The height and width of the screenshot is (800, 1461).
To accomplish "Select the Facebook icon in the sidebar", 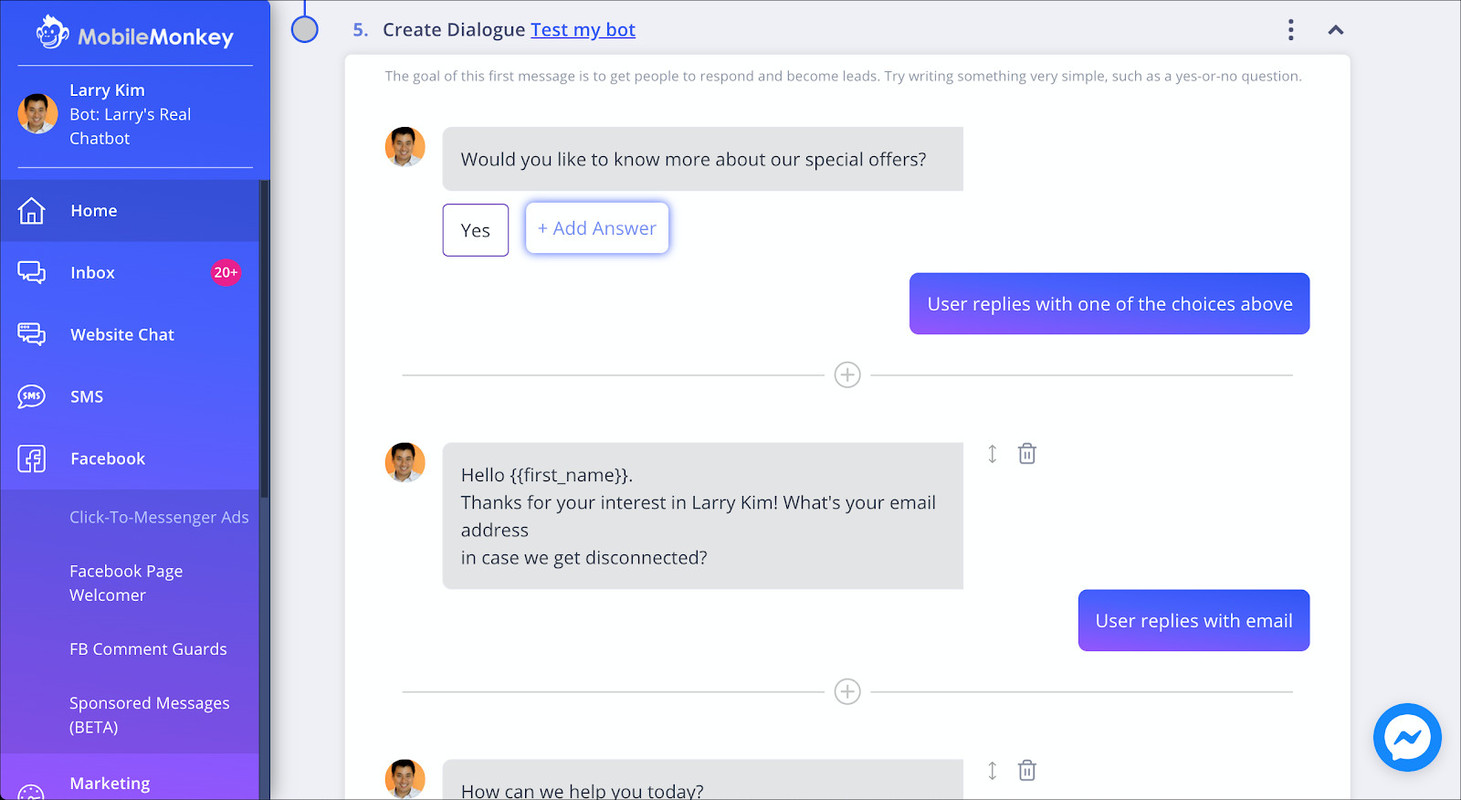I will tap(32, 458).
